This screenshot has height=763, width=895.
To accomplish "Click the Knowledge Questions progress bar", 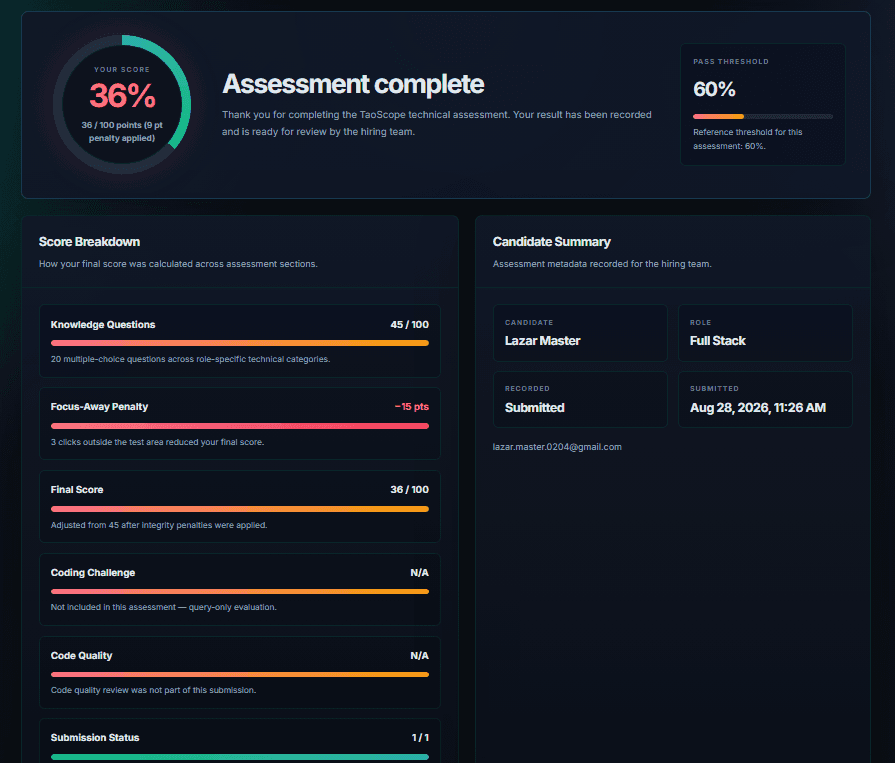I will point(240,343).
